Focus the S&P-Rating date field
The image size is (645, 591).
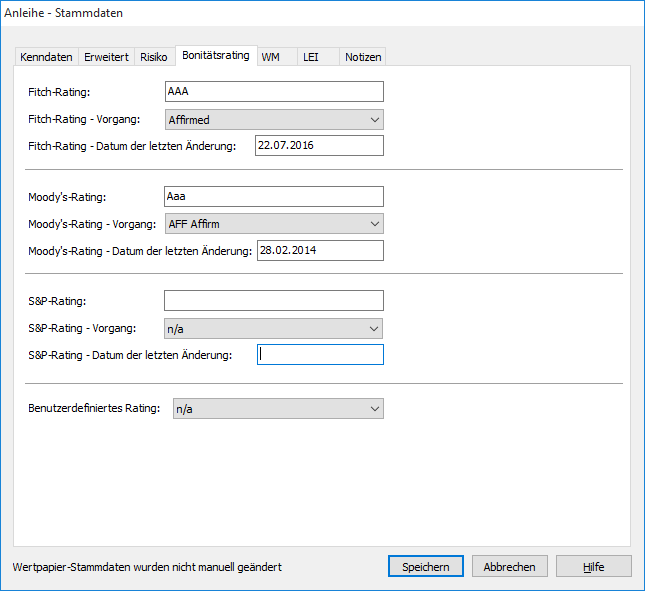coord(320,354)
